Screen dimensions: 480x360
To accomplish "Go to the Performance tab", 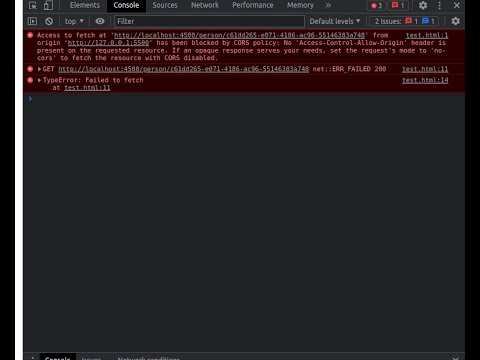I will point(253,5).
